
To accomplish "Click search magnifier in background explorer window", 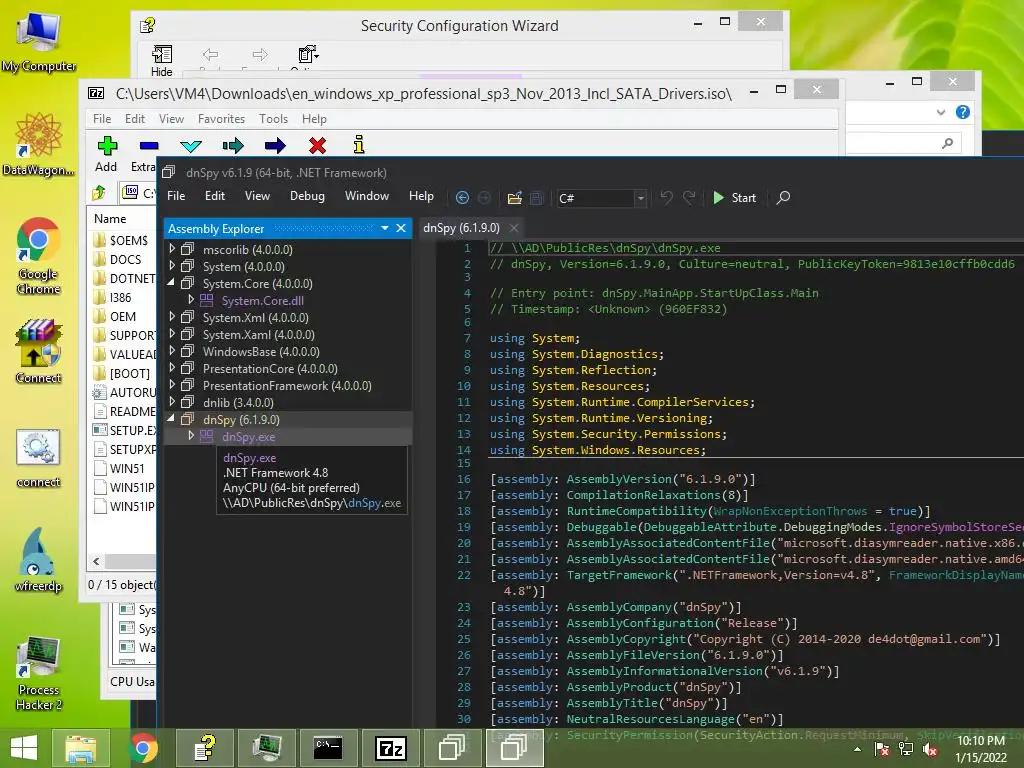I will tap(948, 143).
